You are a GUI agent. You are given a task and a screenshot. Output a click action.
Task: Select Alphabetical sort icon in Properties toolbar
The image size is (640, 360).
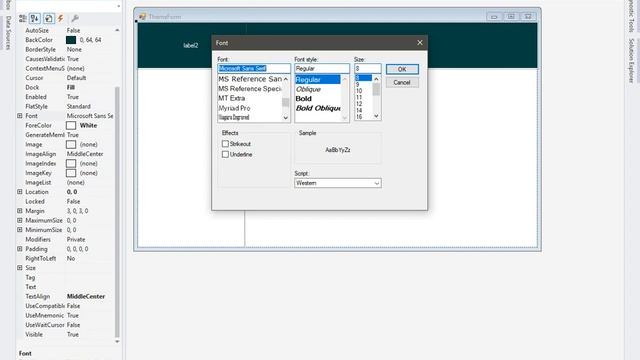[x=35, y=18]
